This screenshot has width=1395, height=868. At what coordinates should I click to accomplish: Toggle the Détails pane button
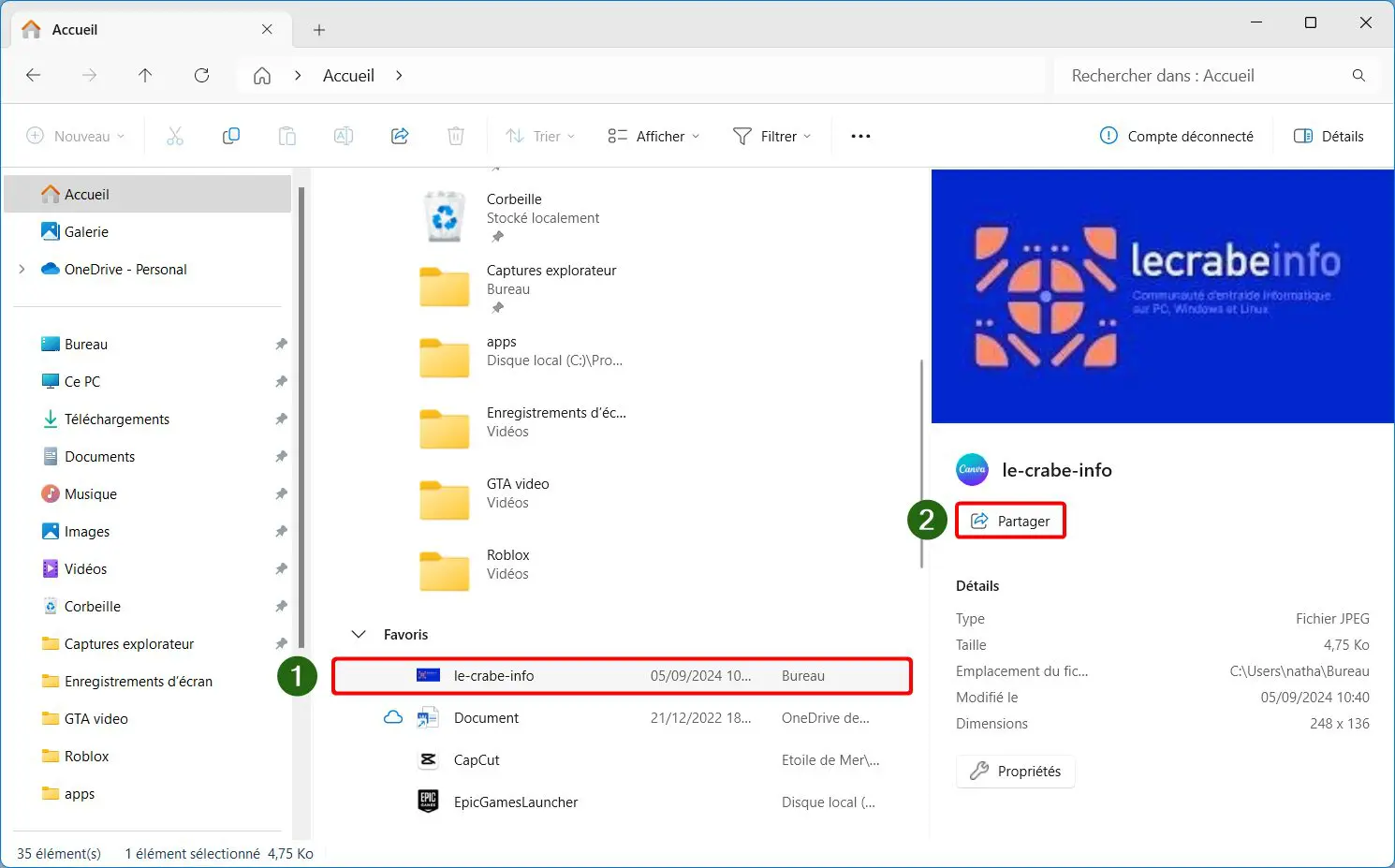click(1329, 137)
